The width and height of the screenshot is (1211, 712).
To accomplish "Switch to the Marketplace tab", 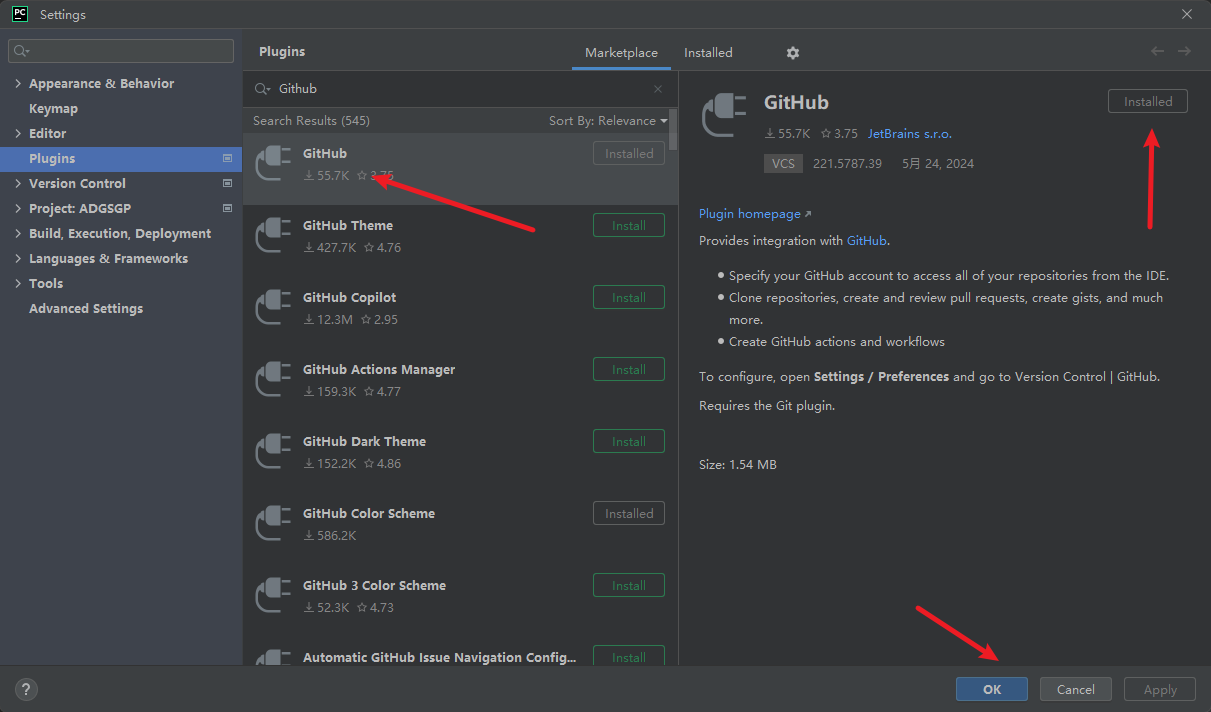I will [x=621, y=53].
